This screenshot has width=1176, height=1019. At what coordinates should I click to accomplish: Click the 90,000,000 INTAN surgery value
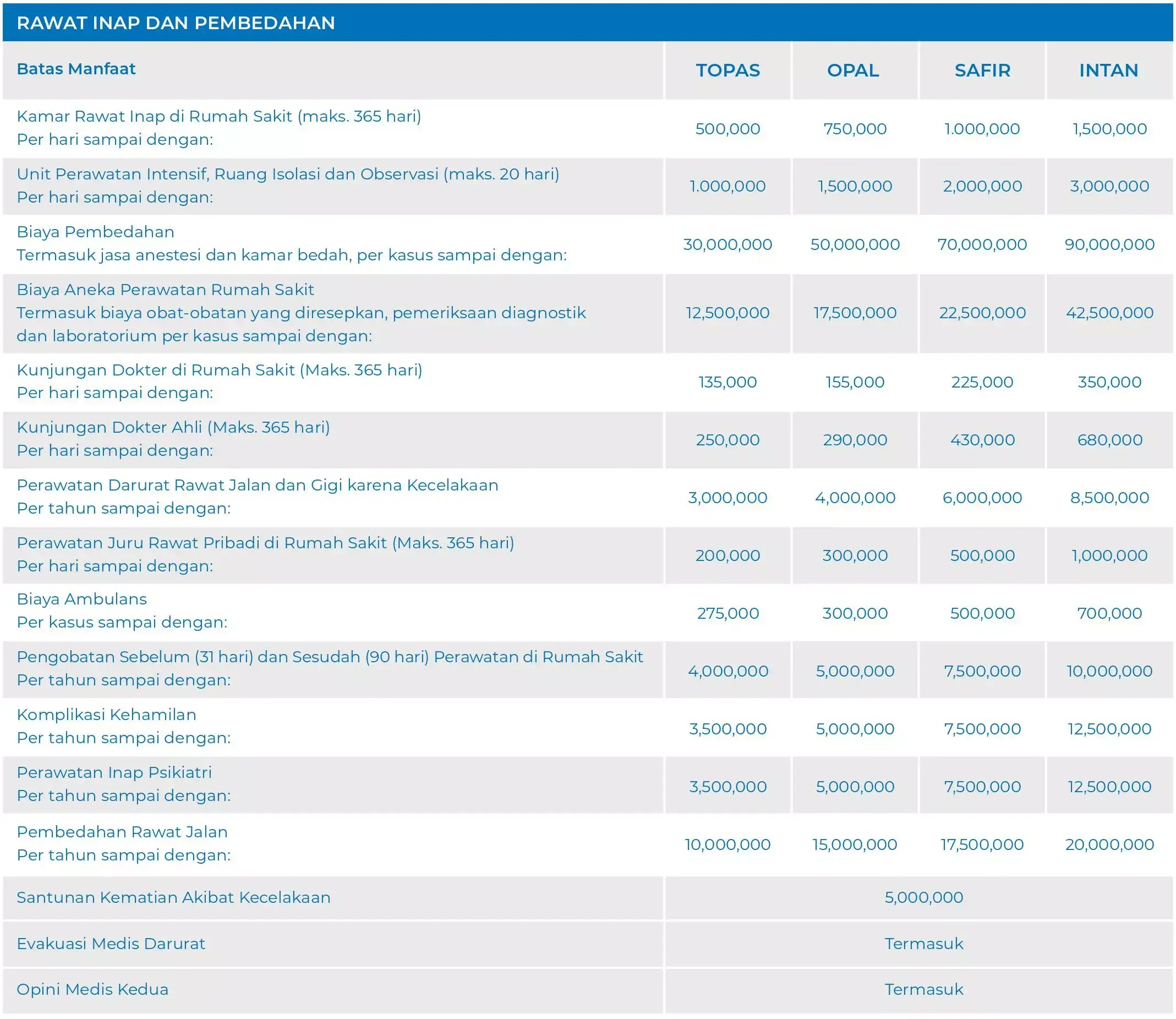pyautogui.click(x=1109, y=244)
